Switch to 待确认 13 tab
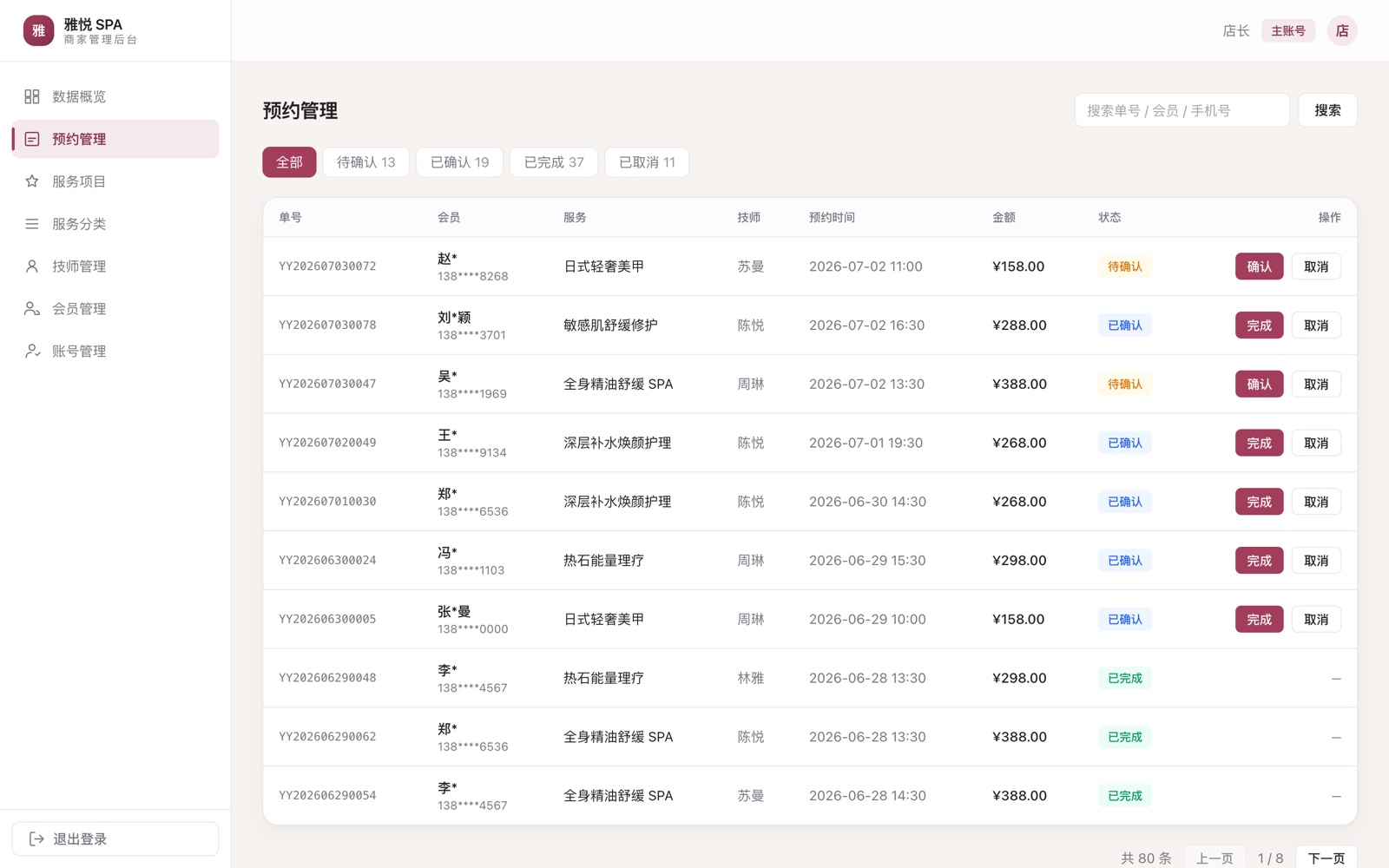 click(365, 162)
